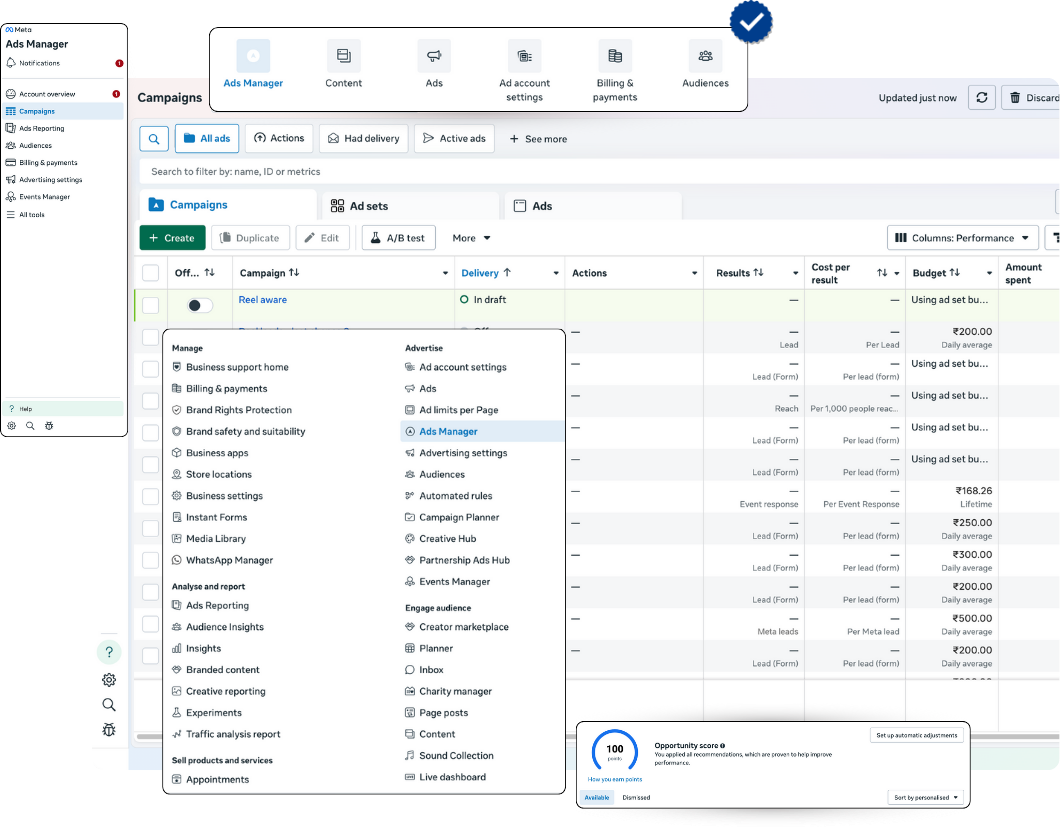Click the refresh icon beside Updated just now

click(982, 97)
